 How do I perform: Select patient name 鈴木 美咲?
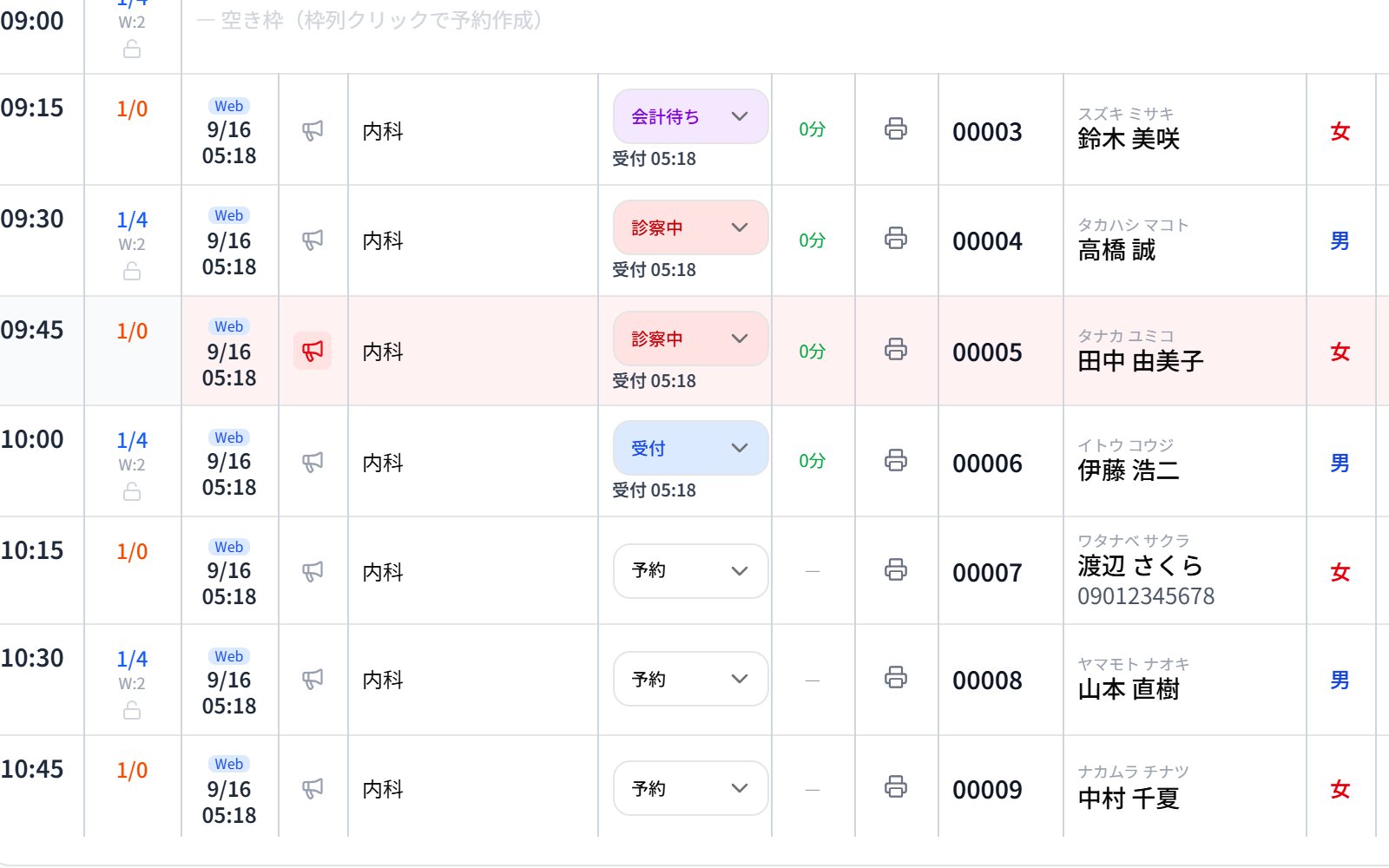1129,139
